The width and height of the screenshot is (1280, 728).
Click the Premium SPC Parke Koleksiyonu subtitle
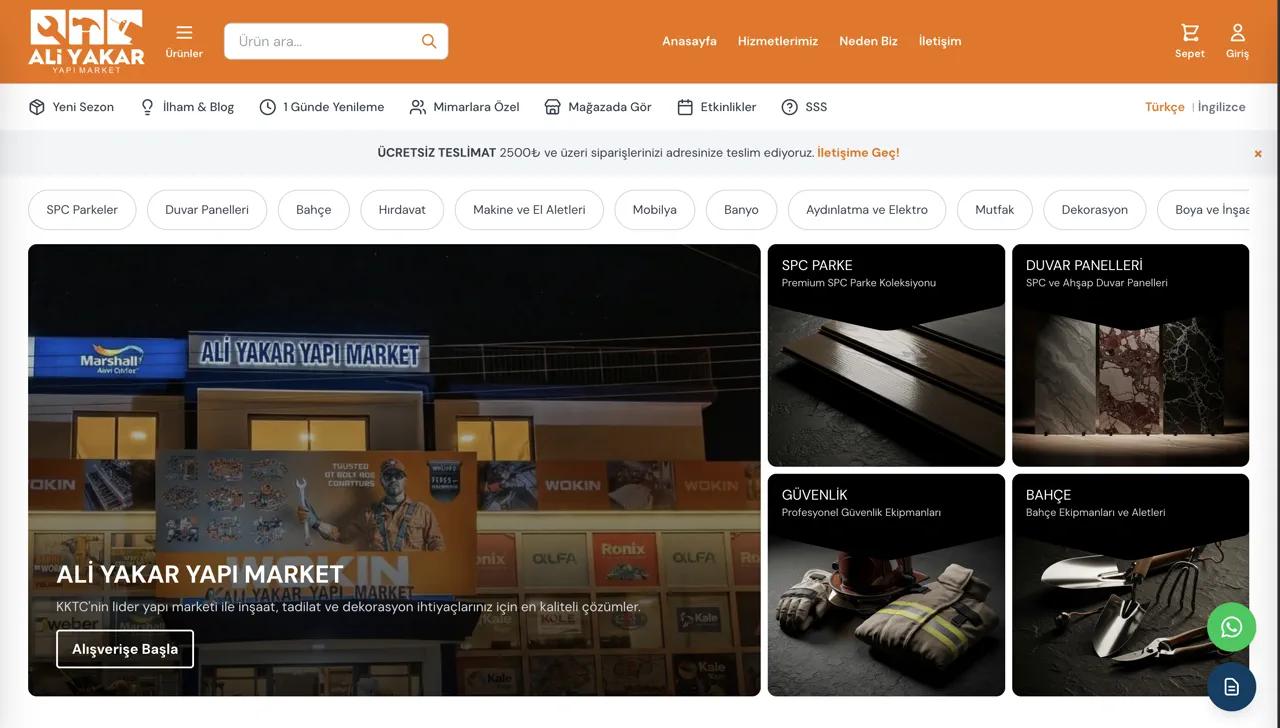(859, 283)
